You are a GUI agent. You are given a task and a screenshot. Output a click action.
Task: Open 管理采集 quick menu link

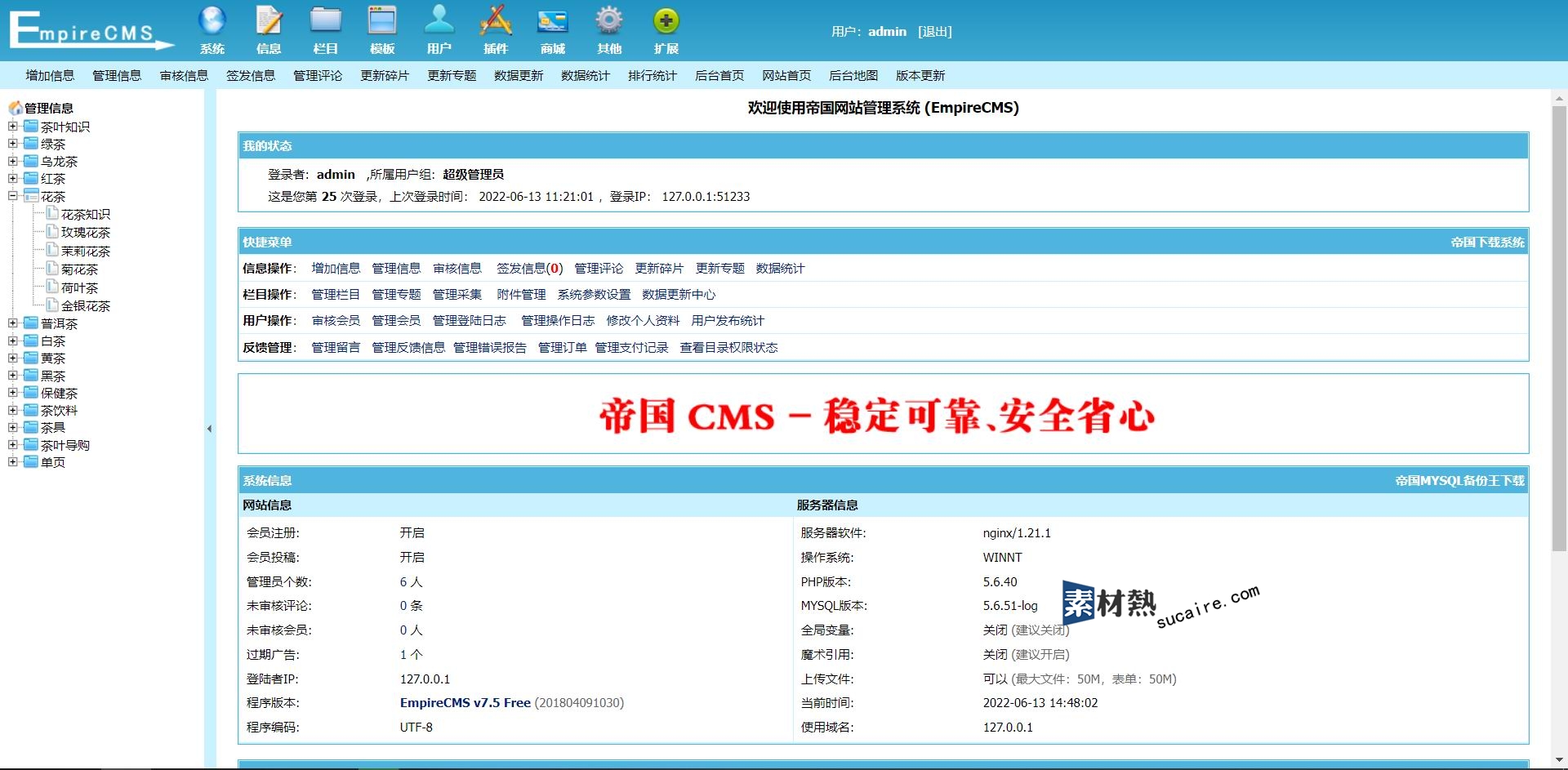point(457,295)
